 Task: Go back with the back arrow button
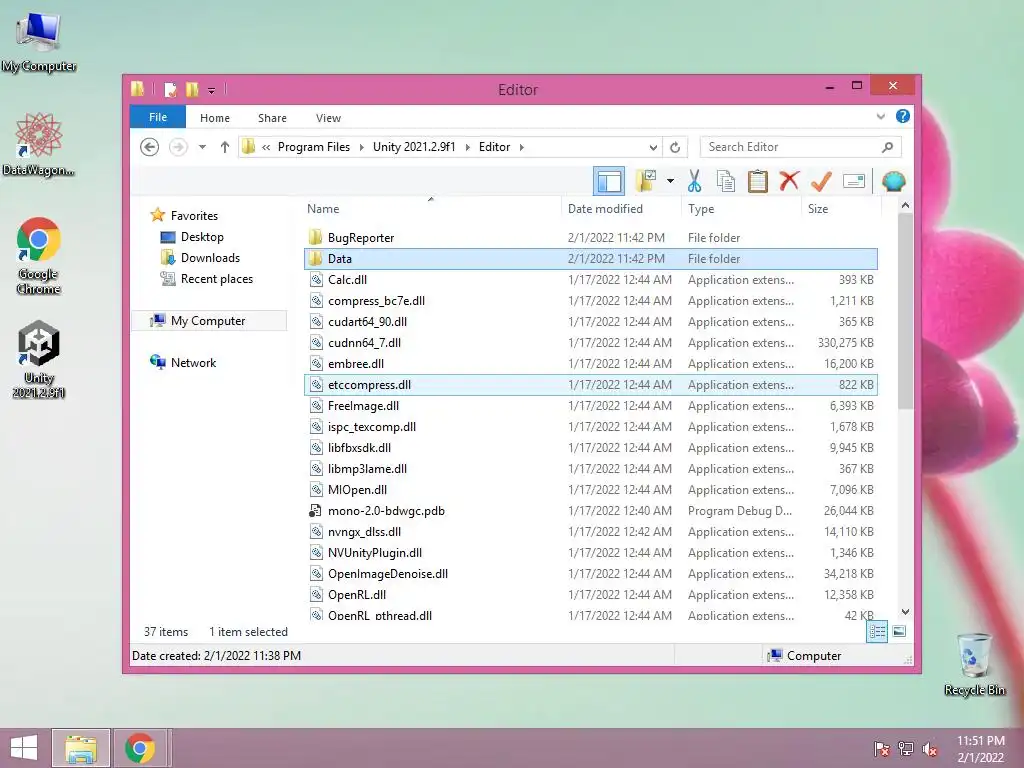(150, 147)
